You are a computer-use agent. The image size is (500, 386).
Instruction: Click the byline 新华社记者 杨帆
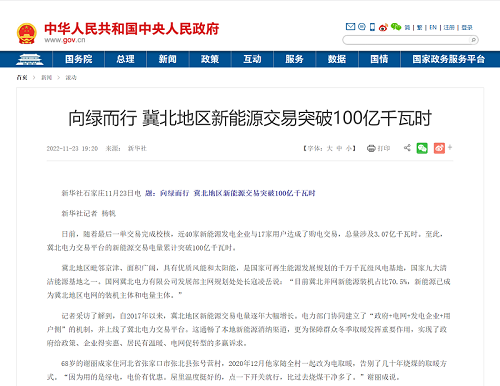click(89, 214)
